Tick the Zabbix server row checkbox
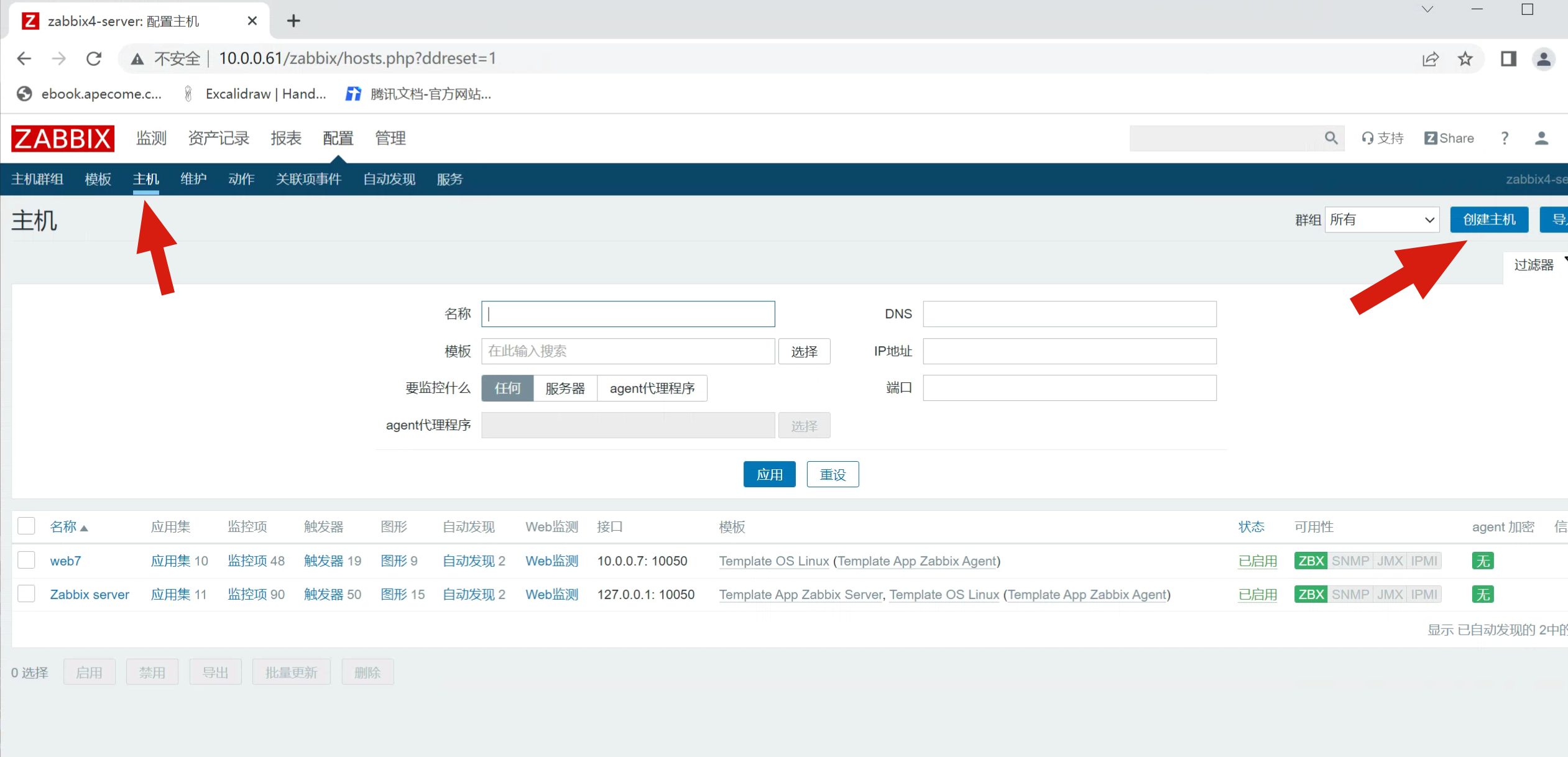This screenshot has height=757, width=1568. coord(26,594)
